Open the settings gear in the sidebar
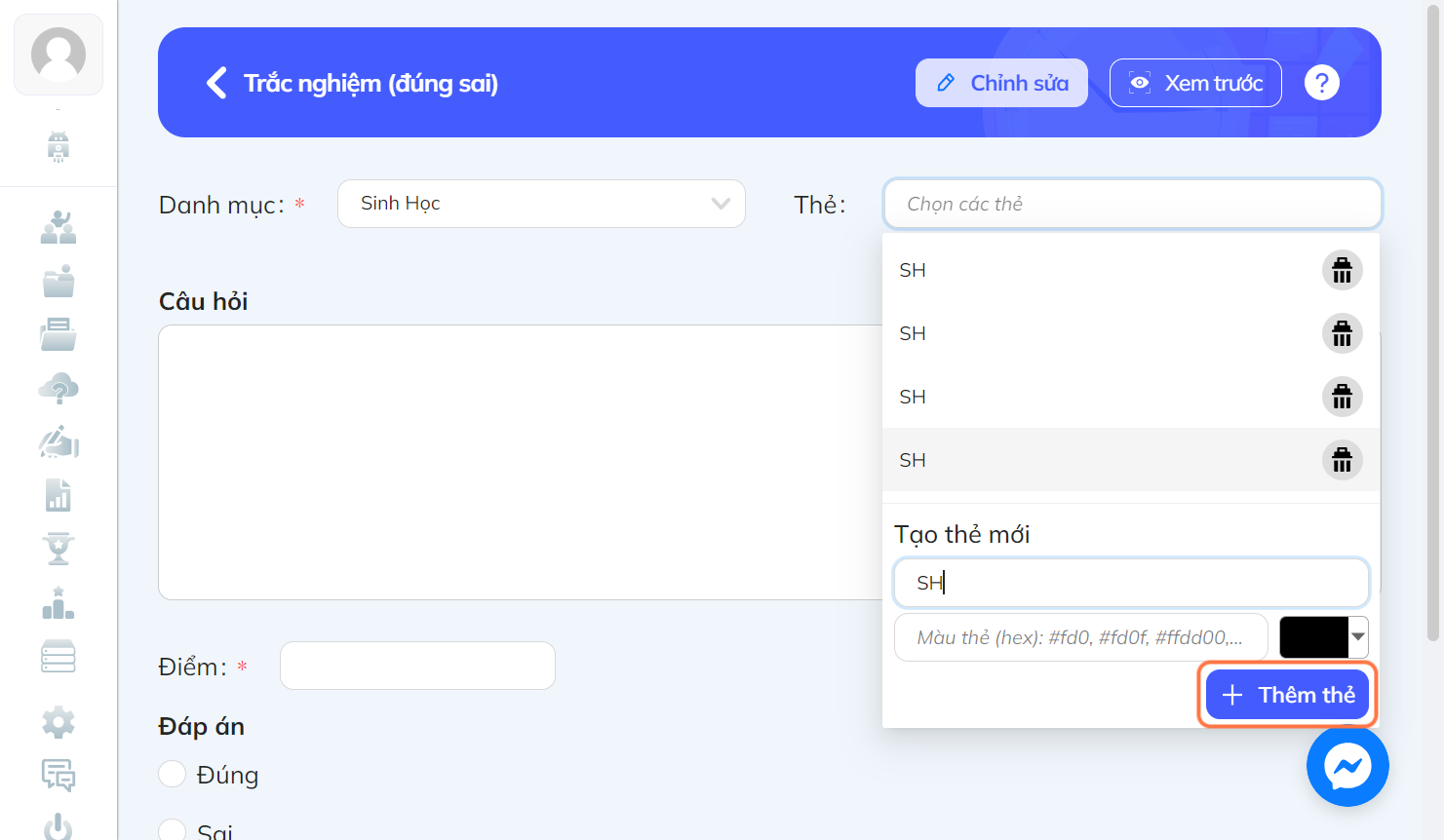 point(59,722)
